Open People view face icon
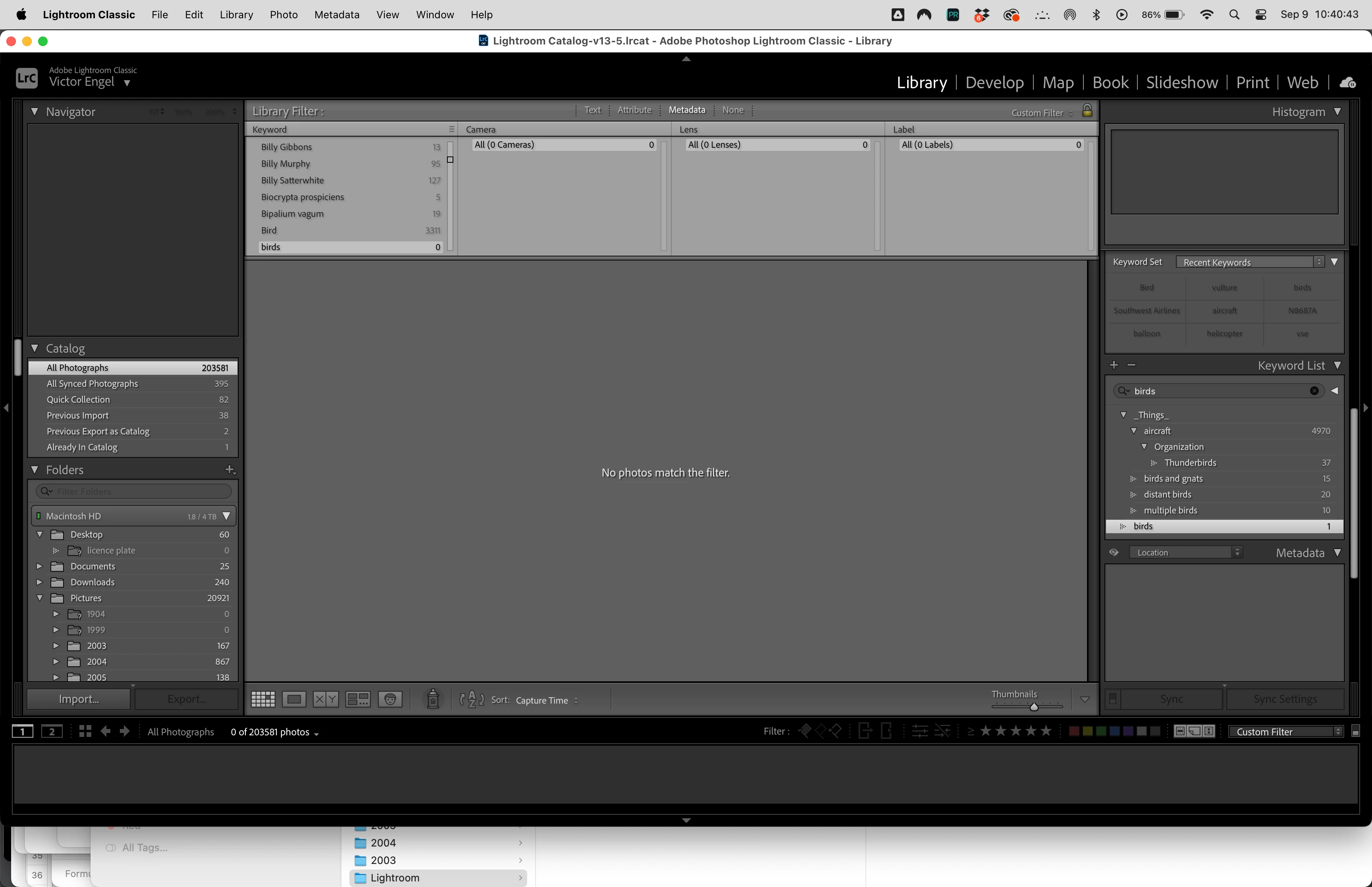 point(390,699)
